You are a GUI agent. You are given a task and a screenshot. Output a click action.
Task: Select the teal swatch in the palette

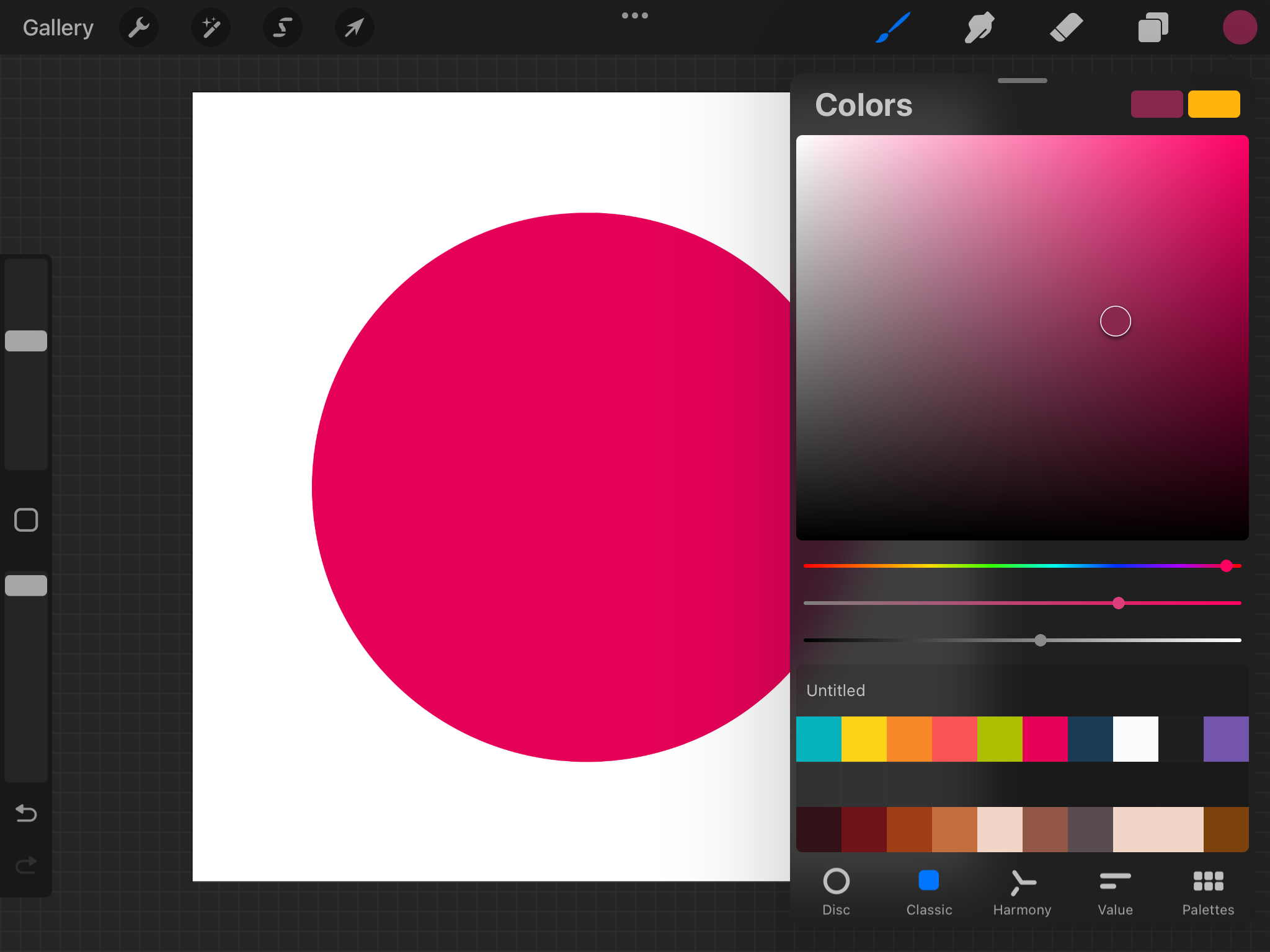[x=819, y=739]
